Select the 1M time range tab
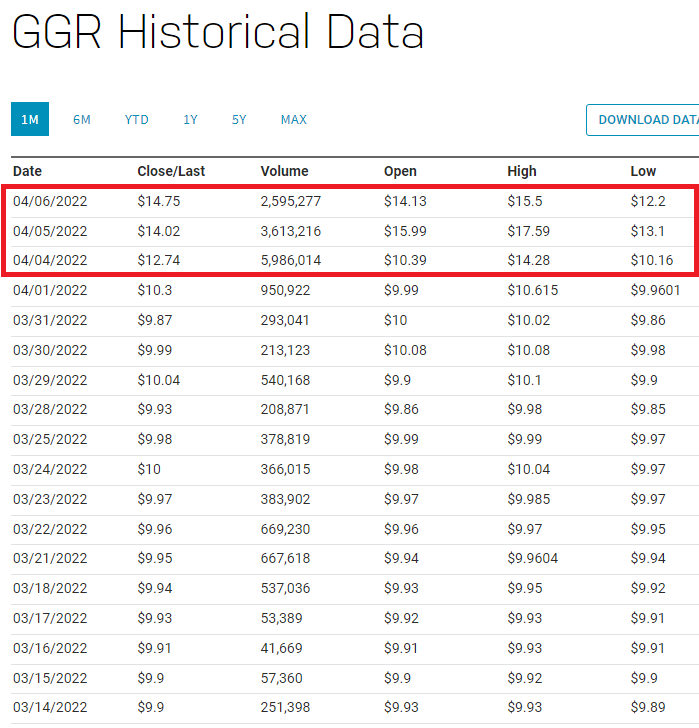The width and height of the screenshot is (699, 728). 30,119
